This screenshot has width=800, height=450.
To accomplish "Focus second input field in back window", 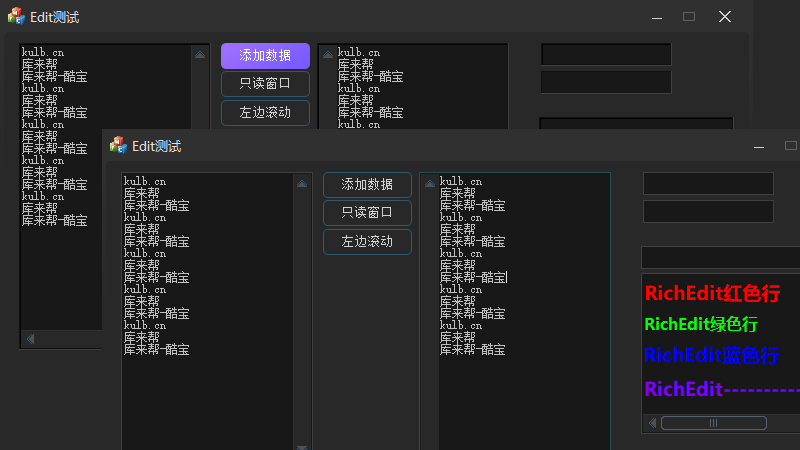I will pyautogui.click(x=606, y=82).
